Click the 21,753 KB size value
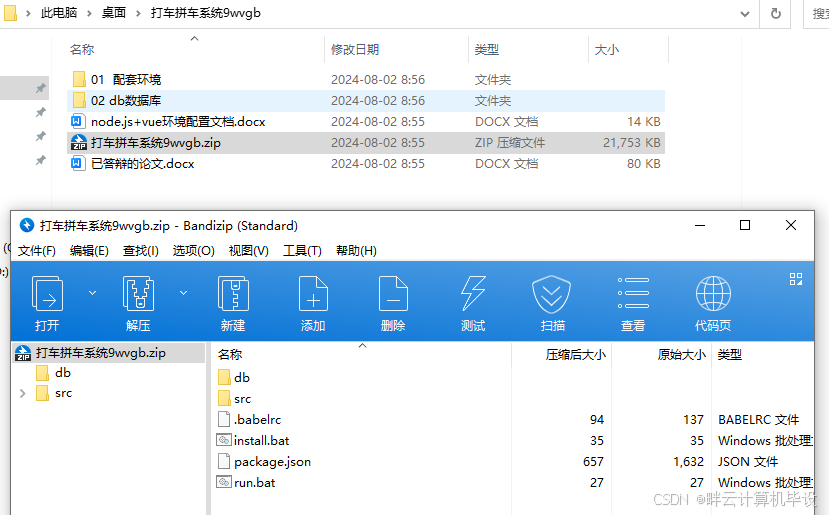 632,143
